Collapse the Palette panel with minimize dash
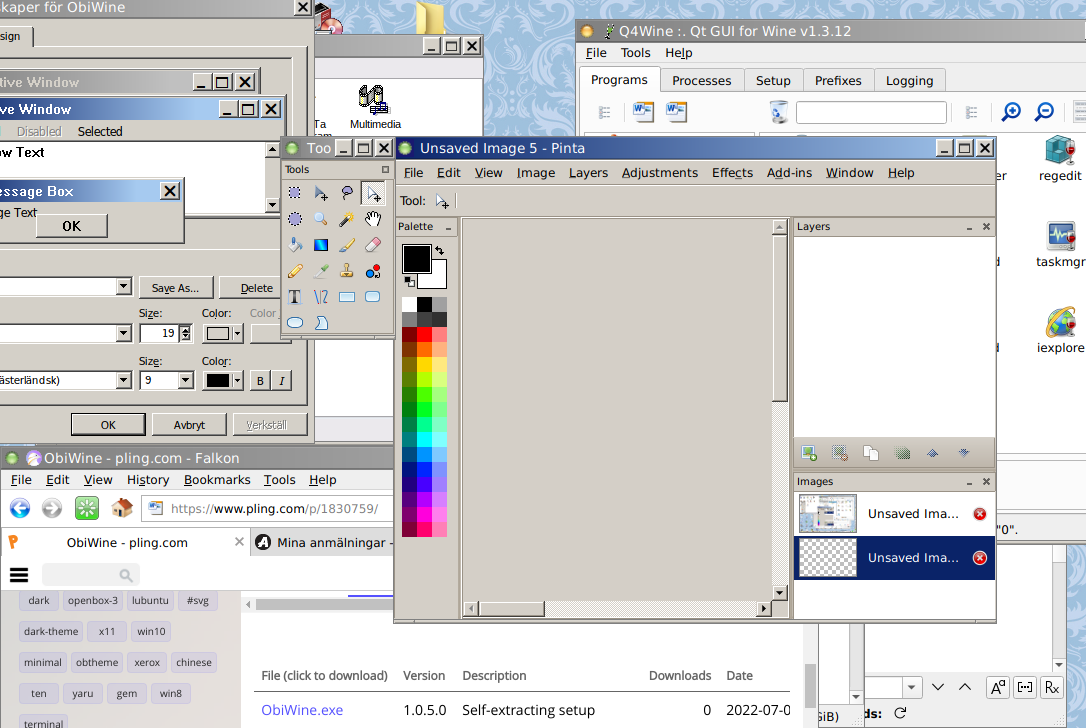 pos(448,227)
